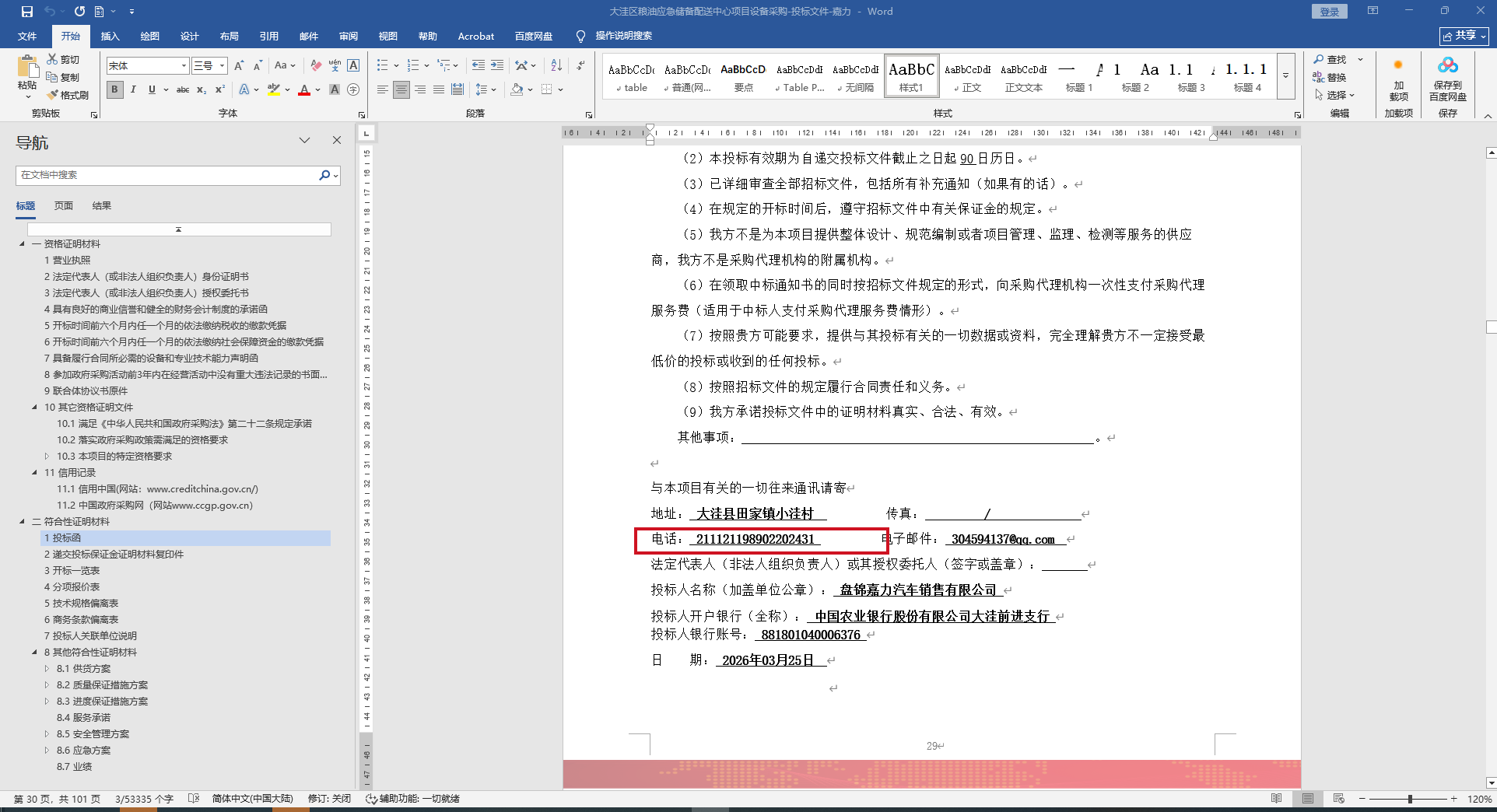Toggle Bold formatting

tap(115, 89)
